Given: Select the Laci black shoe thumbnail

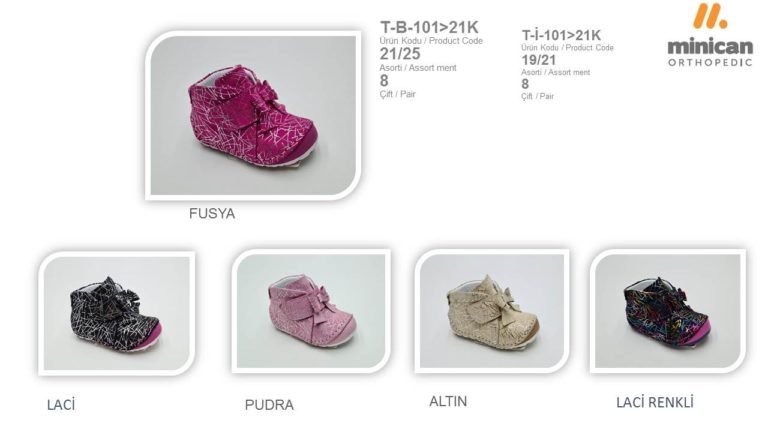Looking at the screenshot, I should 117,313.
